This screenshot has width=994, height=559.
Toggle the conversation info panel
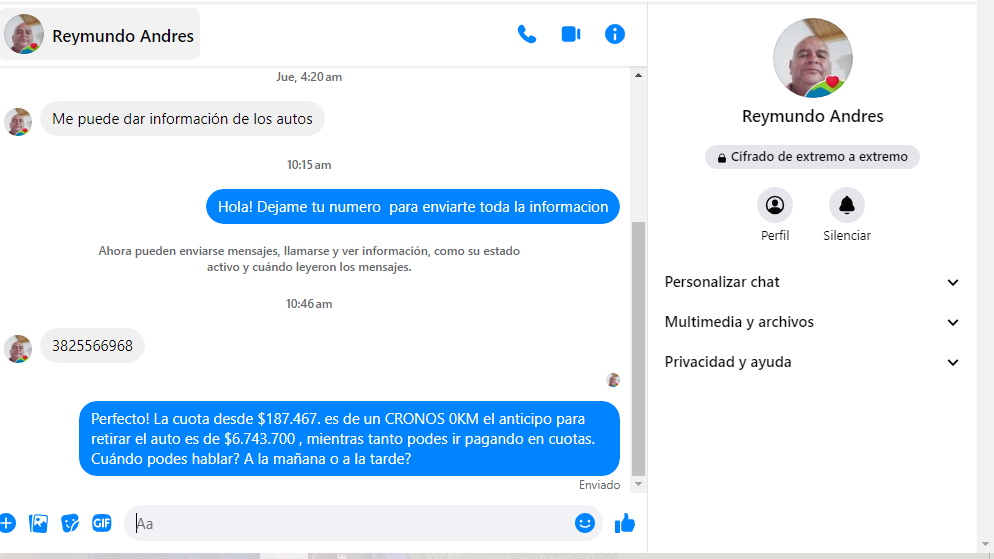tap(615, 34)
